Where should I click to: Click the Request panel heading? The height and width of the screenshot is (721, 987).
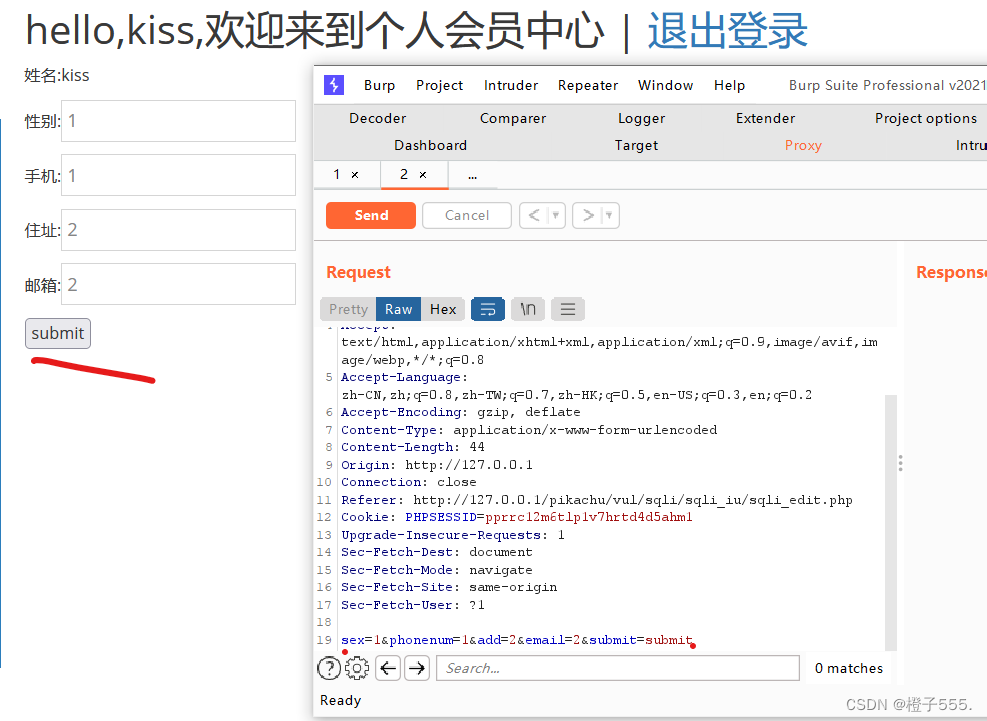(x=358, y=272)
